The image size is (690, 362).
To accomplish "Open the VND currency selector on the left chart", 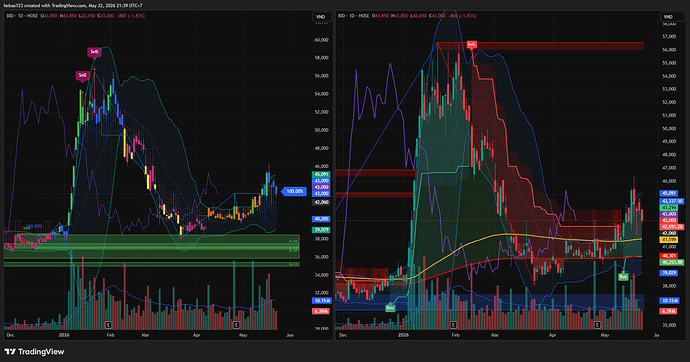I will point(320,17).
